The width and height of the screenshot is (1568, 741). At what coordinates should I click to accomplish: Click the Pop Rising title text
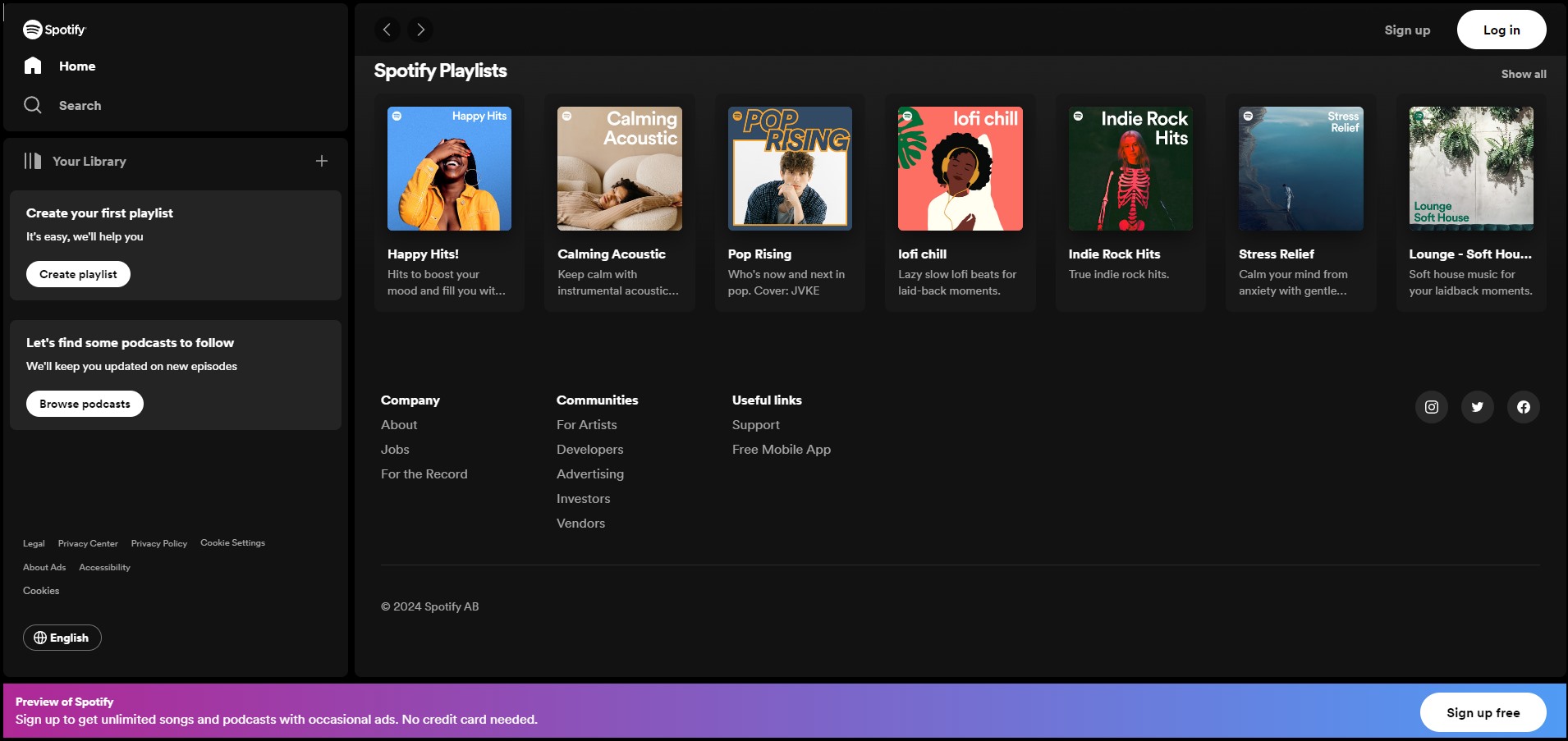(759, 254)
